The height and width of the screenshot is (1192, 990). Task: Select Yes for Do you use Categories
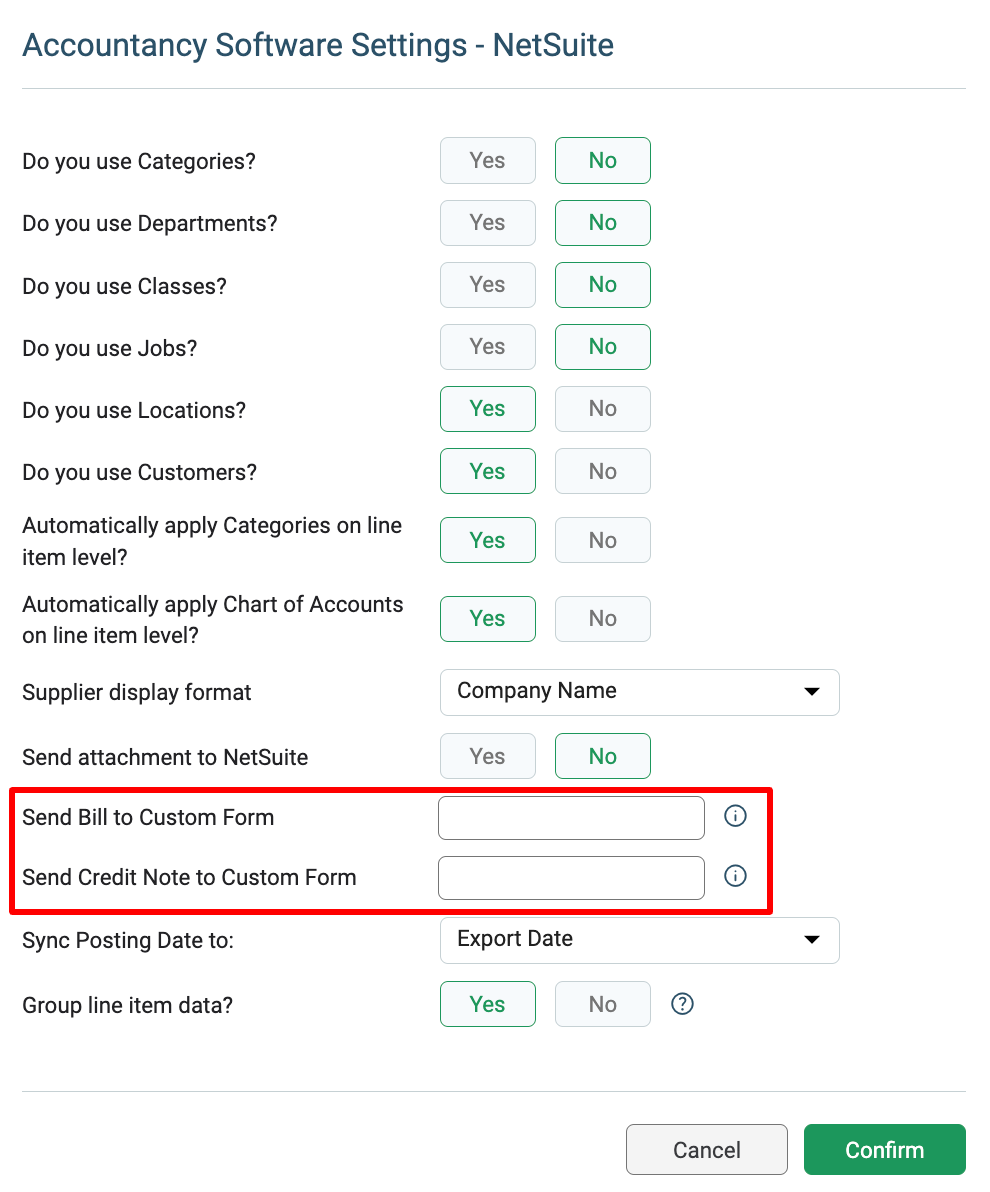[487, 160]
